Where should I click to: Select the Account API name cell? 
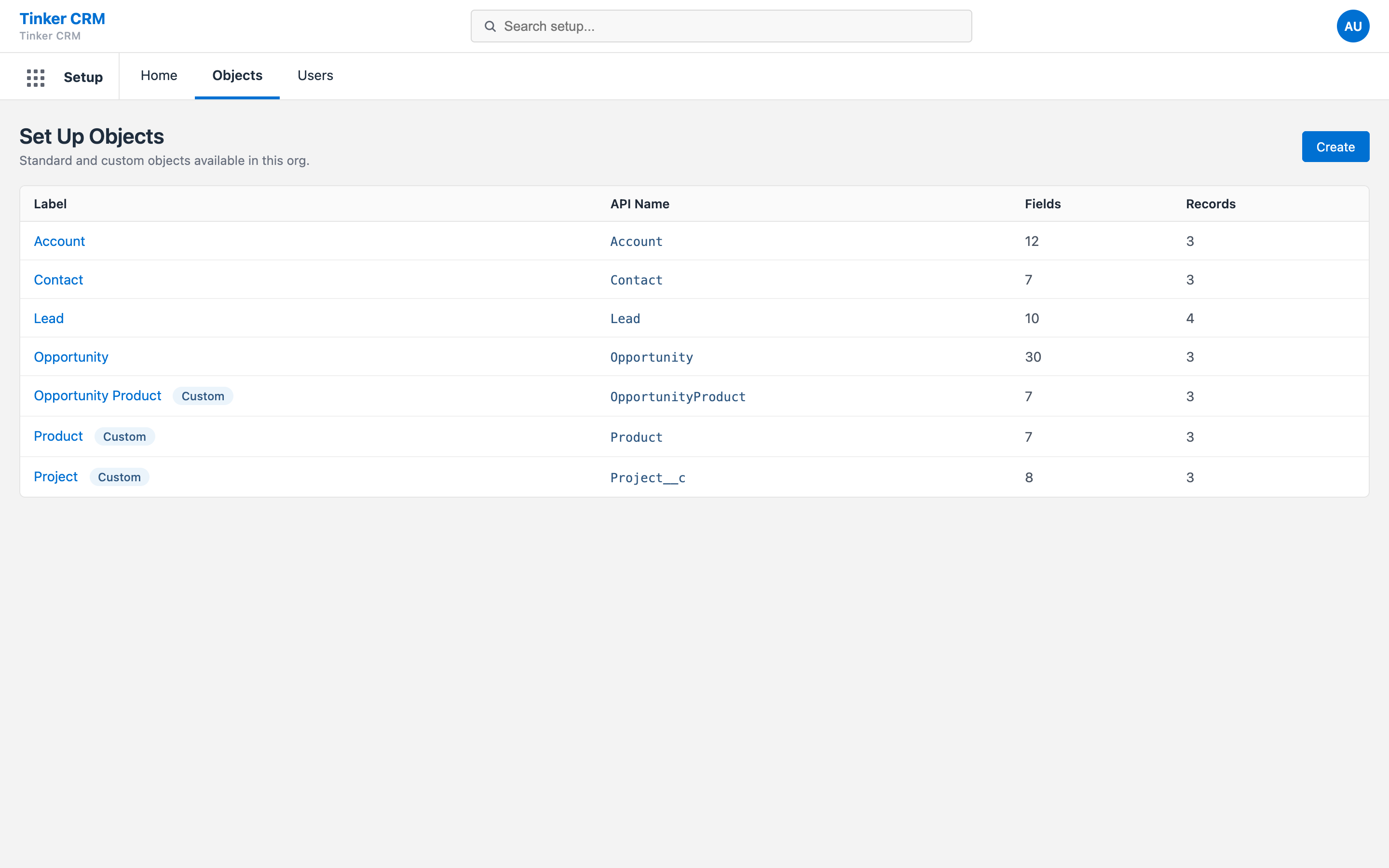pos(636,242)
